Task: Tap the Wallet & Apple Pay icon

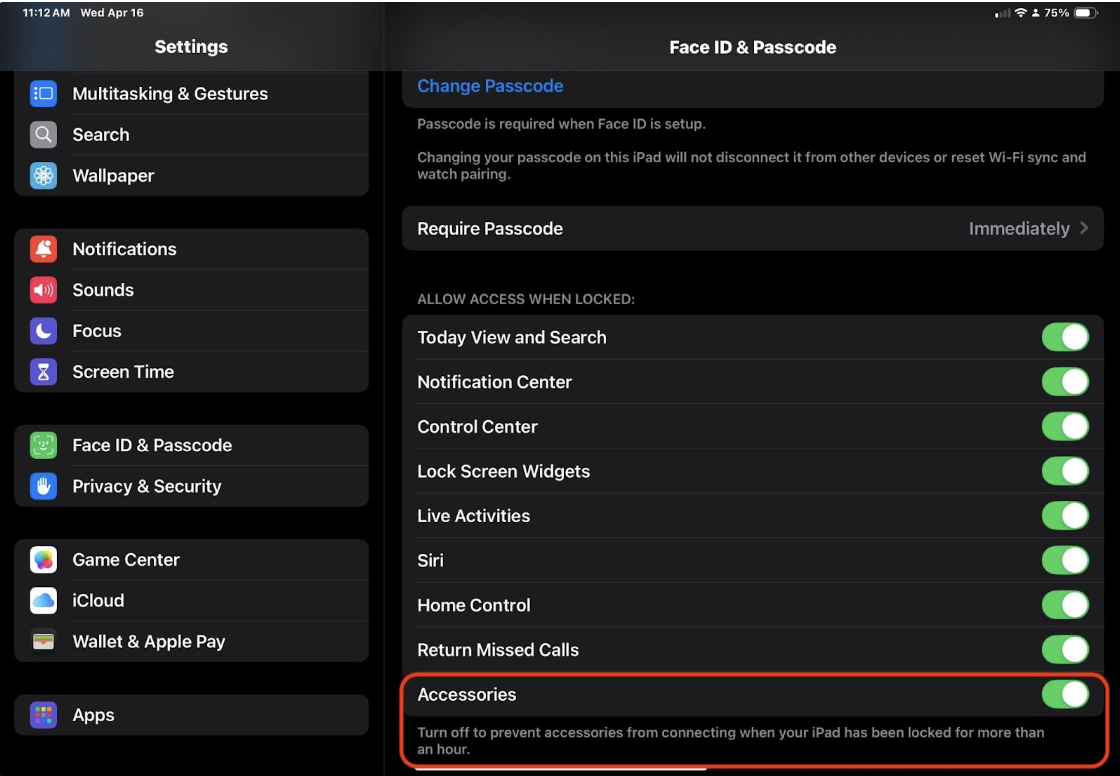Action: [44, 642]
